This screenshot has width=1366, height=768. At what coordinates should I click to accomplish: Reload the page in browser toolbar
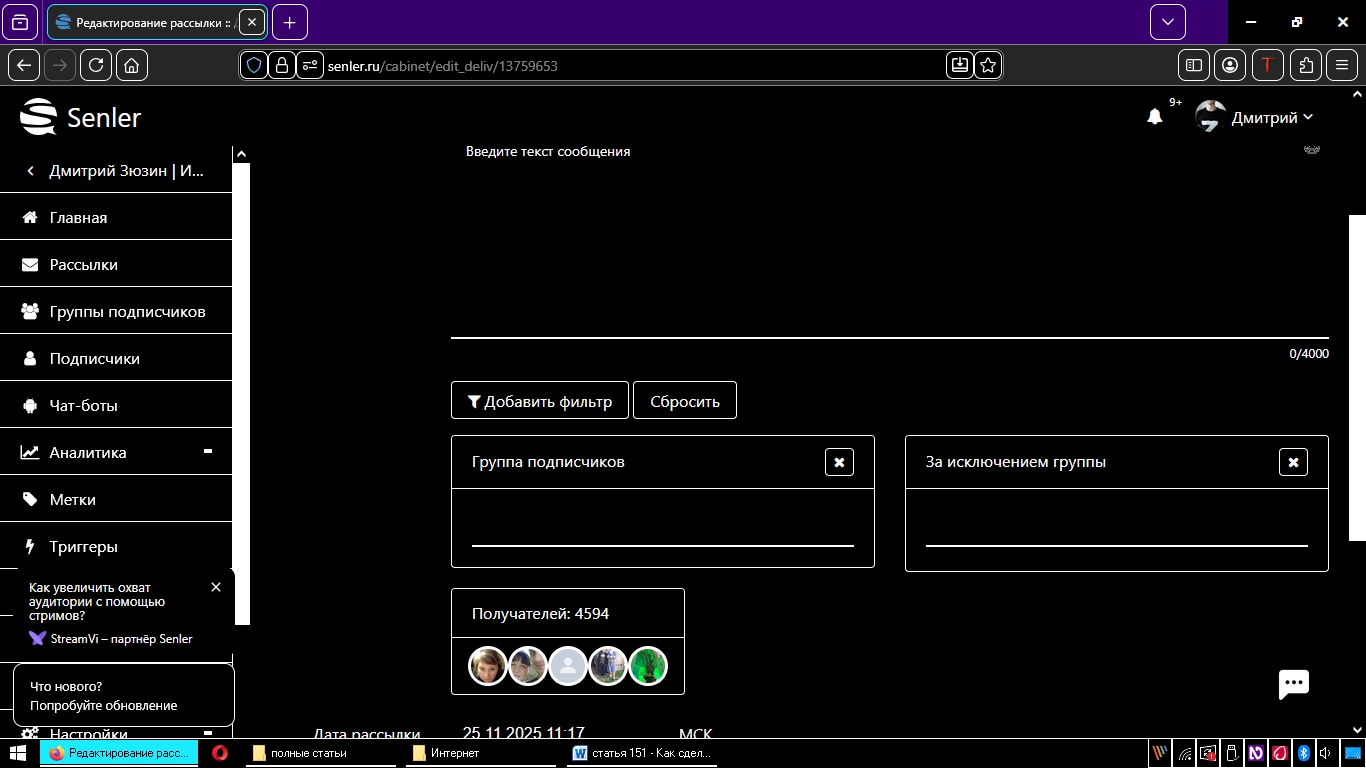(x=96, y=65)
